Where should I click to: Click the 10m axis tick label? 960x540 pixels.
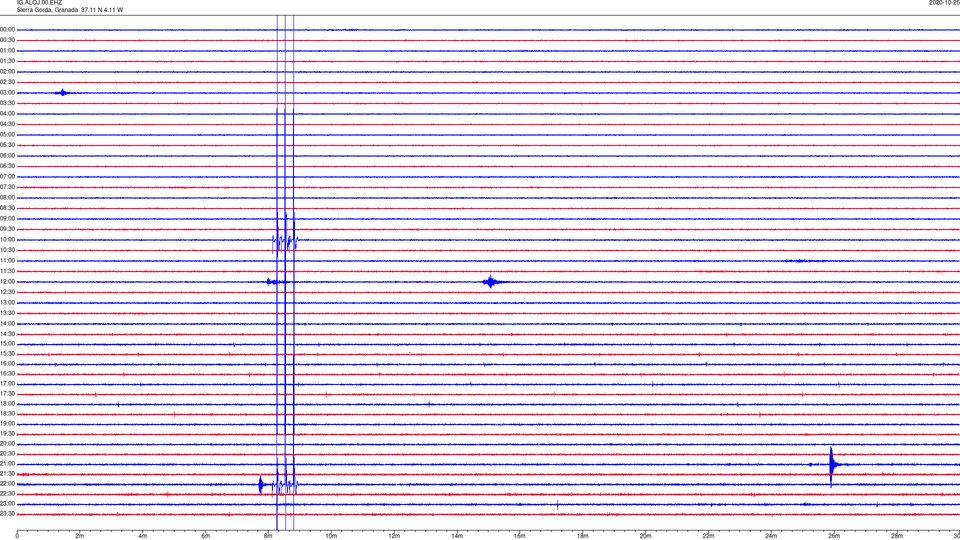tap(331, 536)
